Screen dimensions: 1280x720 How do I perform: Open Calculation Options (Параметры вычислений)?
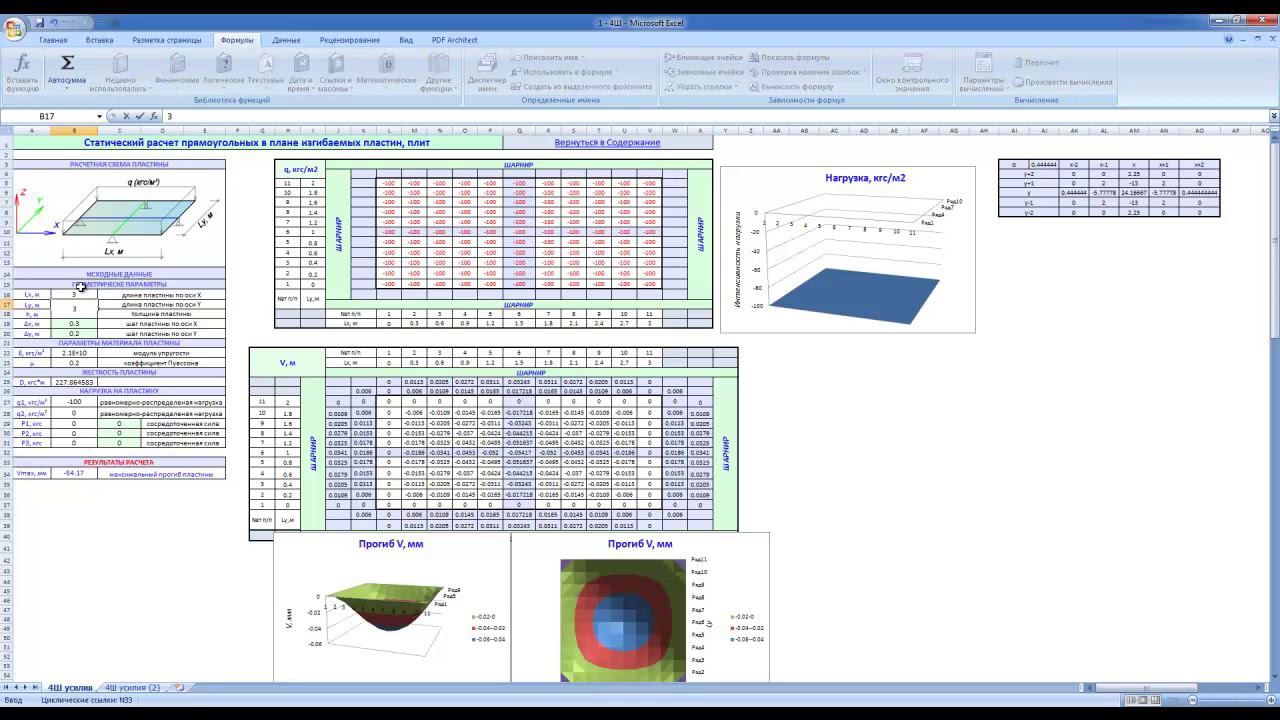coord(983,73)
